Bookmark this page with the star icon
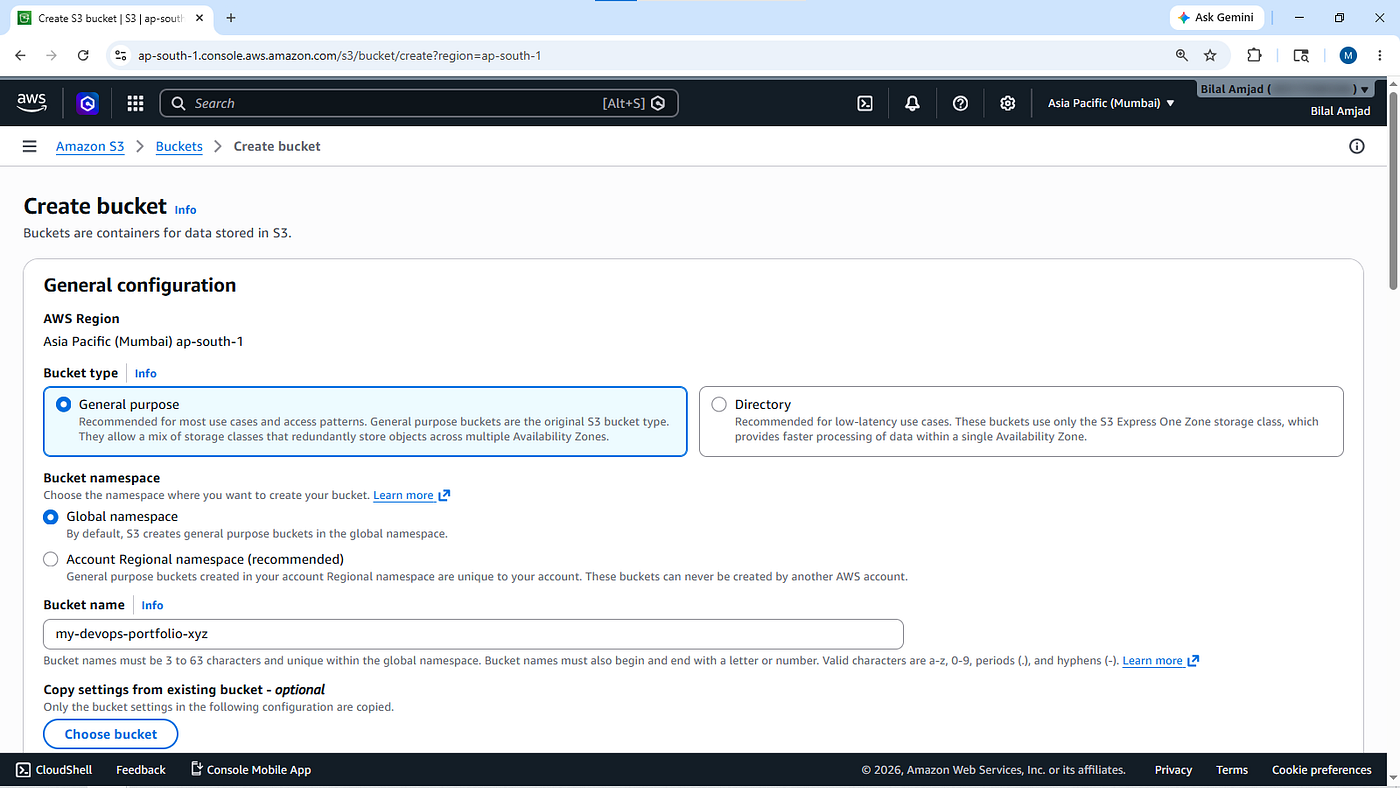The image size is (1400, 788). [1210, 55]
